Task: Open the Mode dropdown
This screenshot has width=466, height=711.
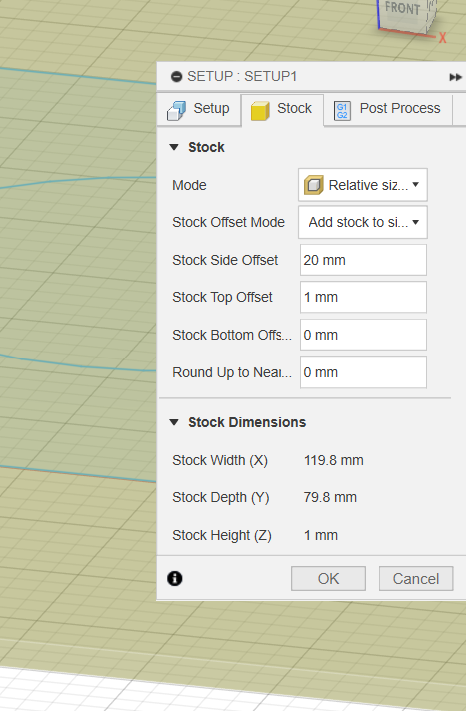Action: (363, 185)
